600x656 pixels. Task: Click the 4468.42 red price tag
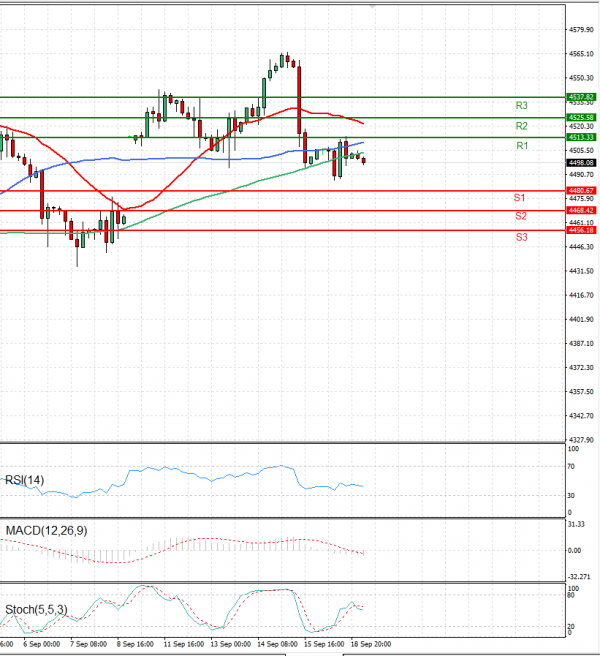[581, 210]
